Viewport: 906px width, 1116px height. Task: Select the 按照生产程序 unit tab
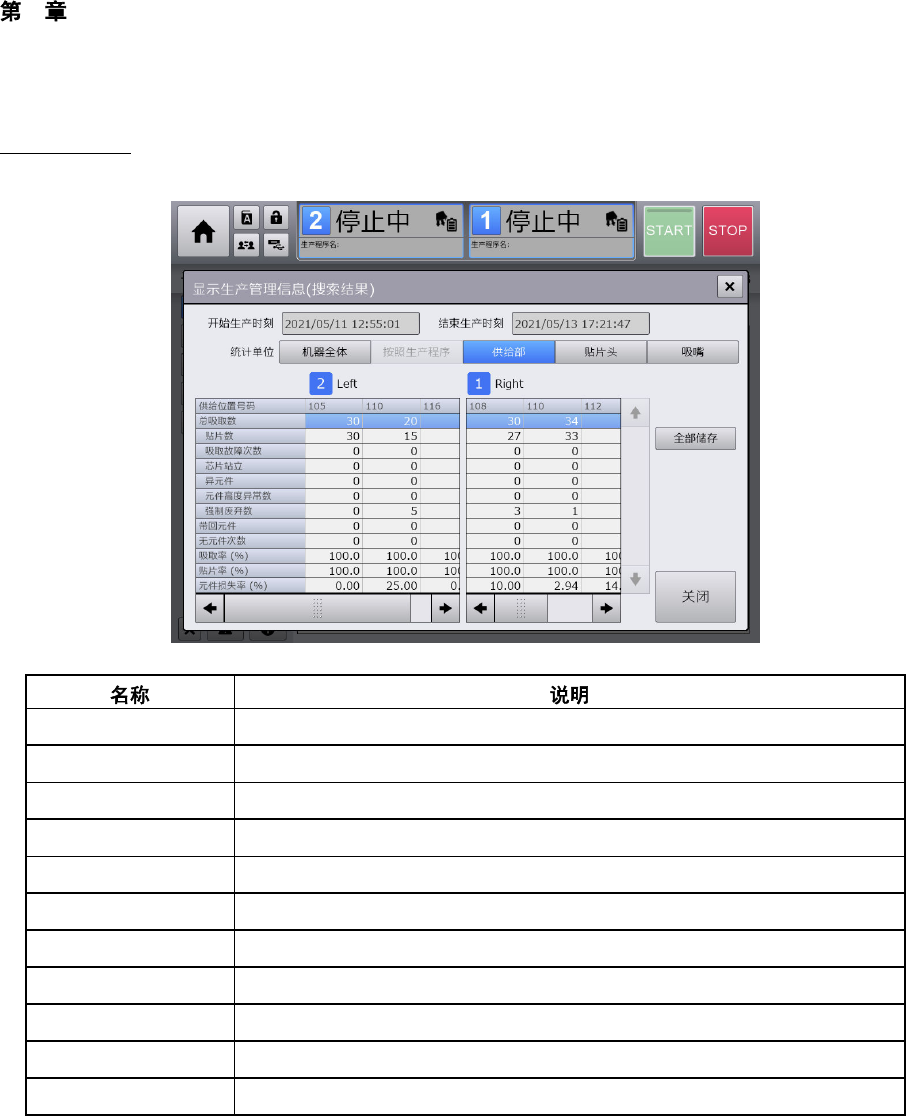416,352
